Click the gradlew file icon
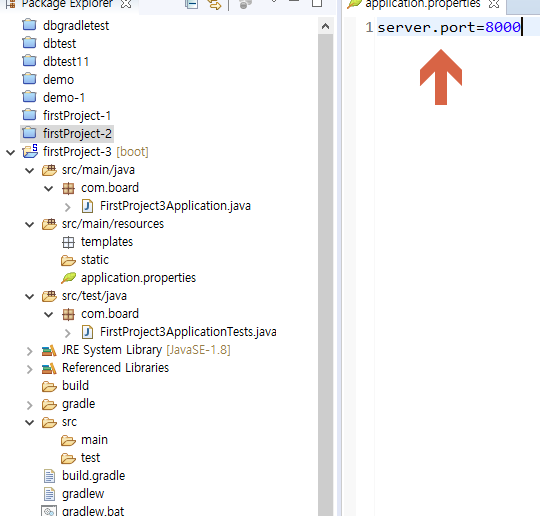 pyautogui.click(x=49, y=494)
